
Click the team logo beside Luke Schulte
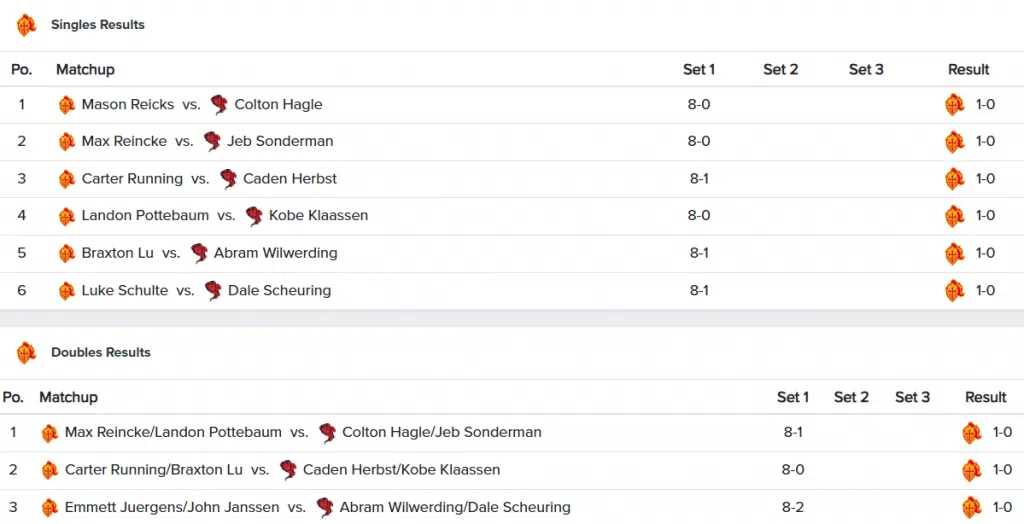coord(67,291)
